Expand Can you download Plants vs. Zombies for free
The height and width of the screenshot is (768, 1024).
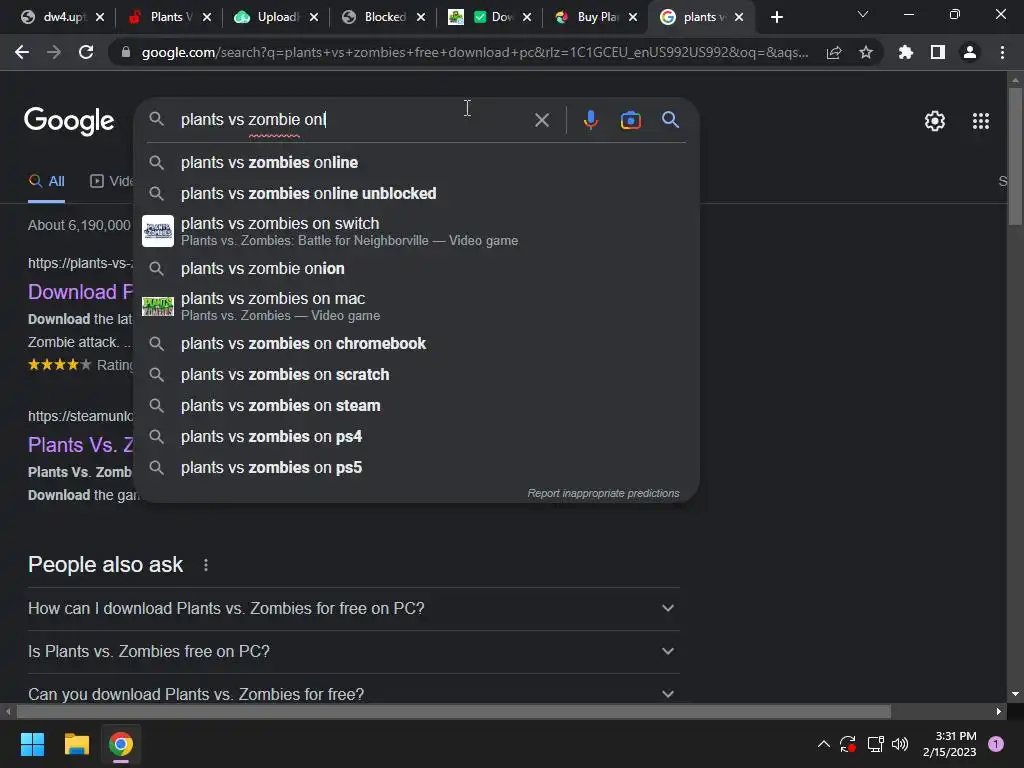click(x=353, y=694)
